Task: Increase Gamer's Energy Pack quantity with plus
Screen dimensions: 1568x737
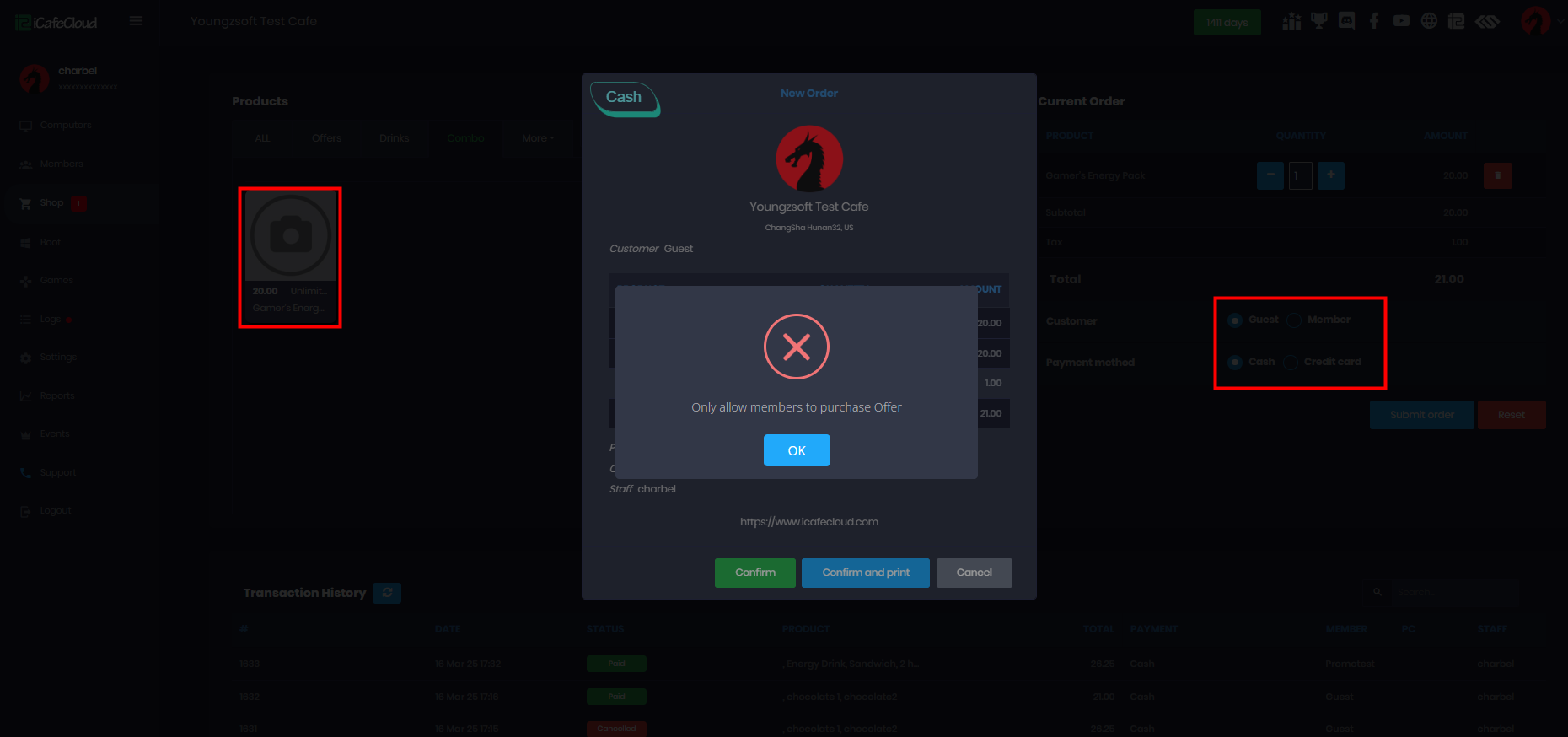Action: tap(1331, 175)
